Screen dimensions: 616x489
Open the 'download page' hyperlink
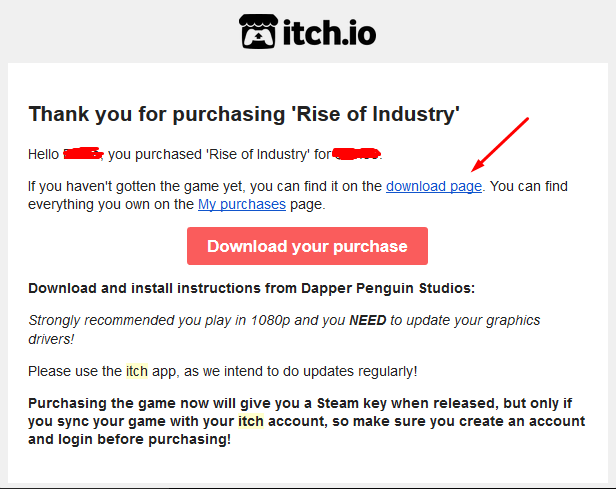click(434, 186)
